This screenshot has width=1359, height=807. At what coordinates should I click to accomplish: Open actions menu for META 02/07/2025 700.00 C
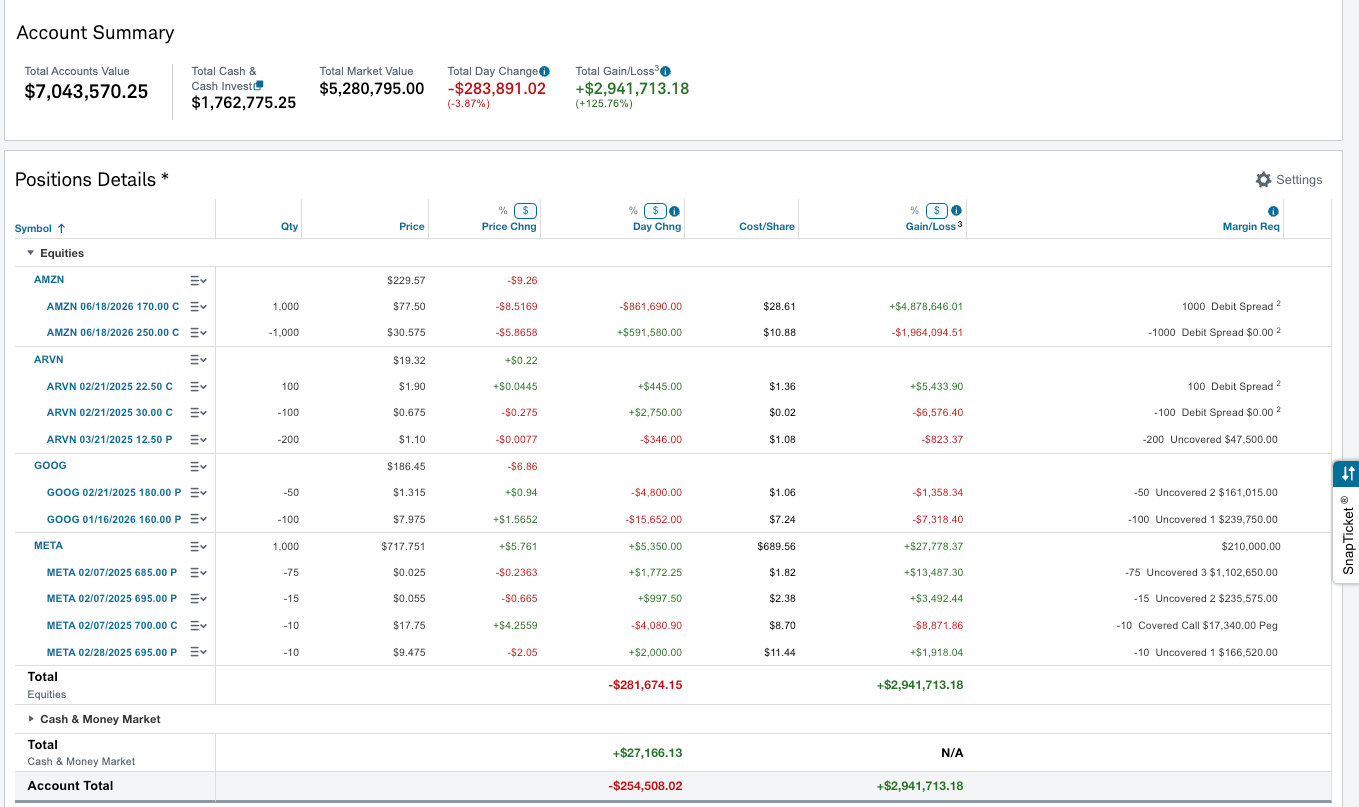(x=198, y=626)
